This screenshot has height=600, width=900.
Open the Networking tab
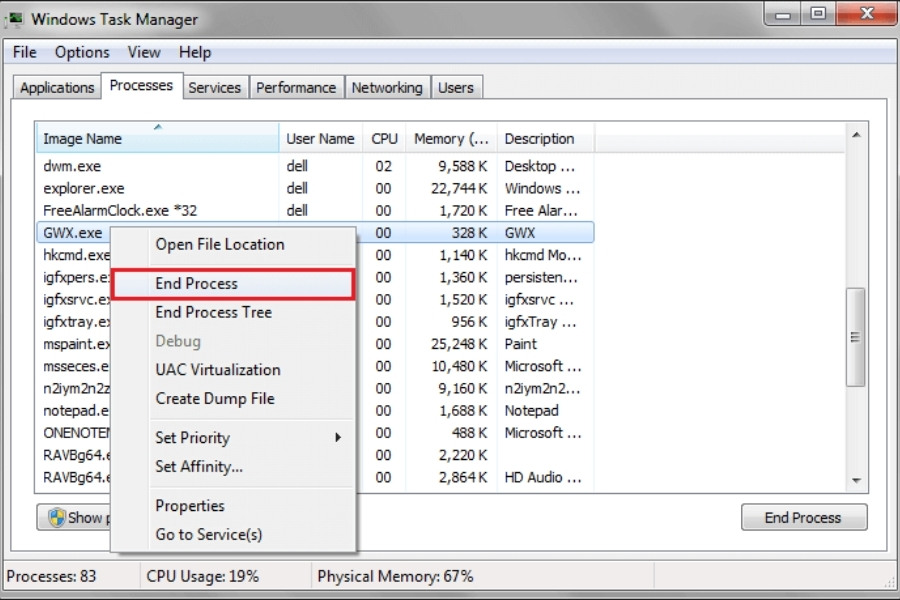(x=386, y=88)
